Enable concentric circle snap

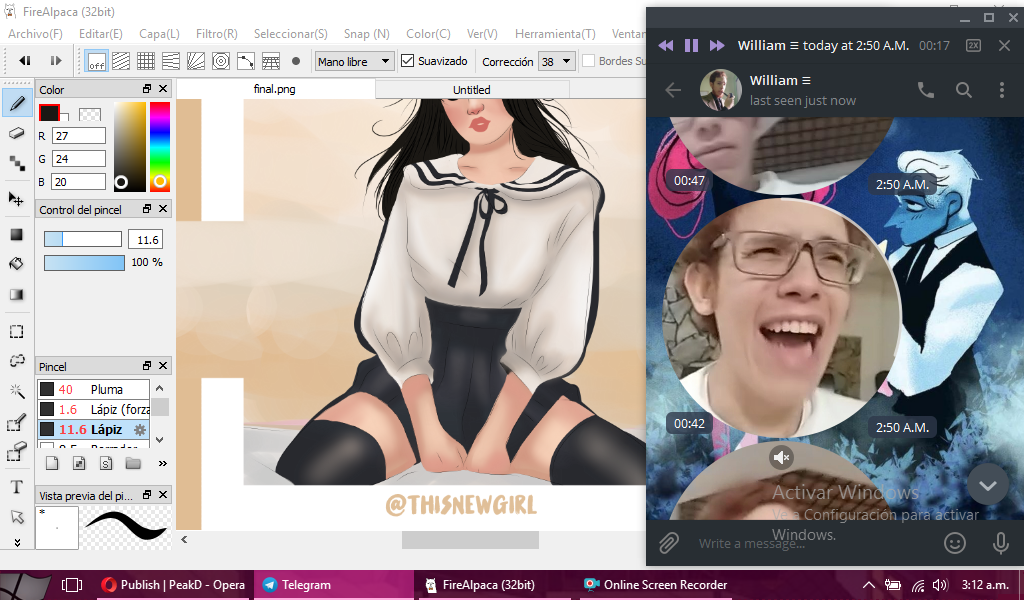pos(221,61)
